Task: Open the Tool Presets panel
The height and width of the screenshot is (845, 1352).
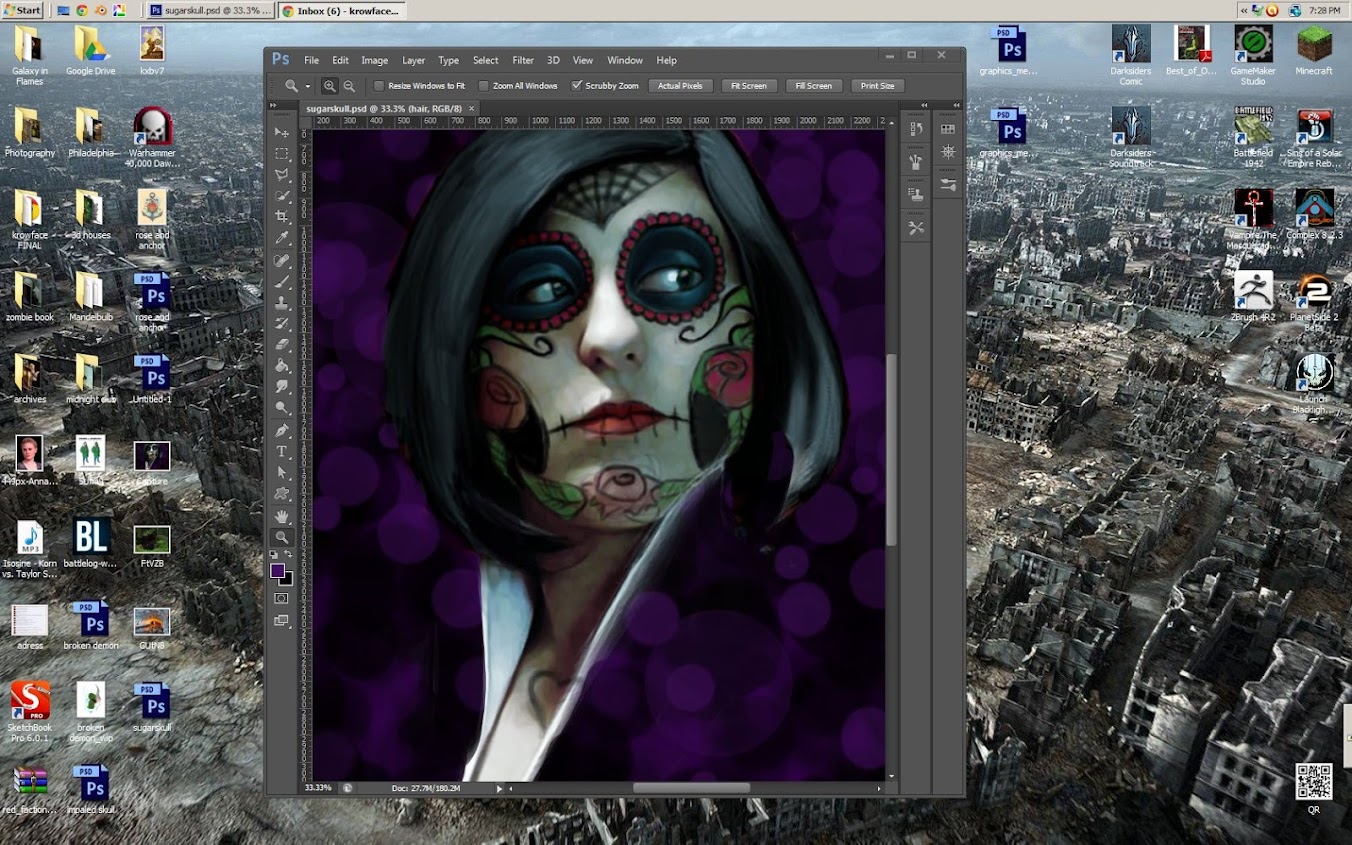Action: (915, 228)
